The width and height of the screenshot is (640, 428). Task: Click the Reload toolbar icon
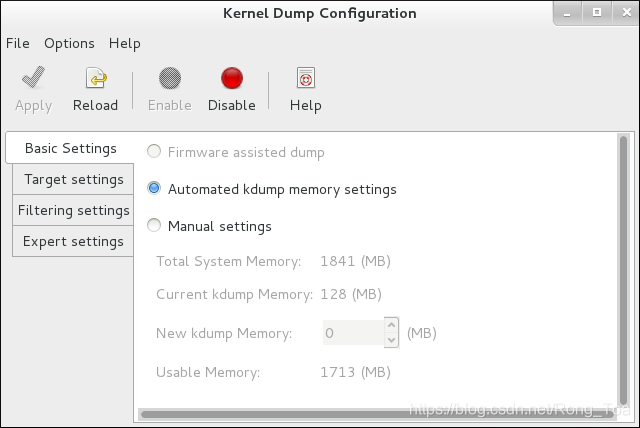tap(96, 78)
